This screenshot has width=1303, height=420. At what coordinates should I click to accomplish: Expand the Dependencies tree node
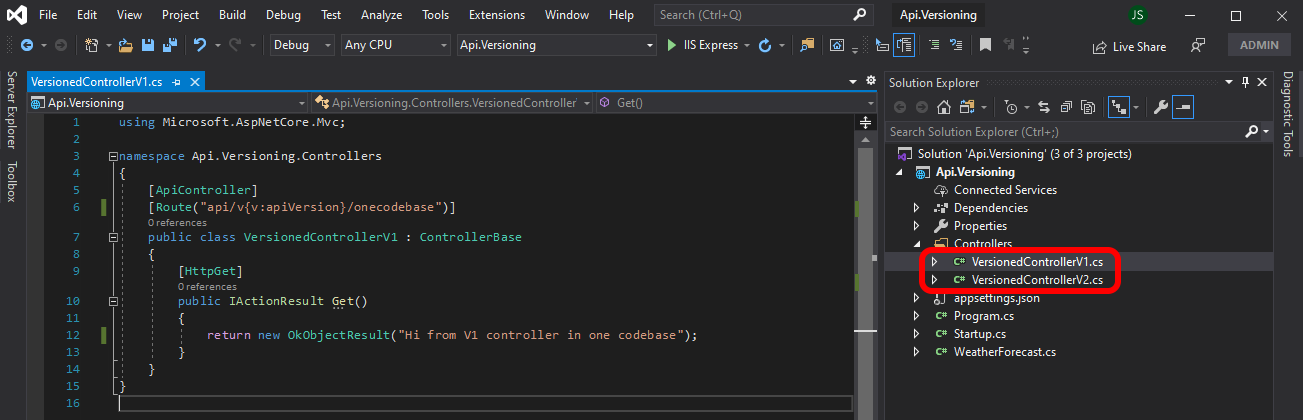coord(916,208)
